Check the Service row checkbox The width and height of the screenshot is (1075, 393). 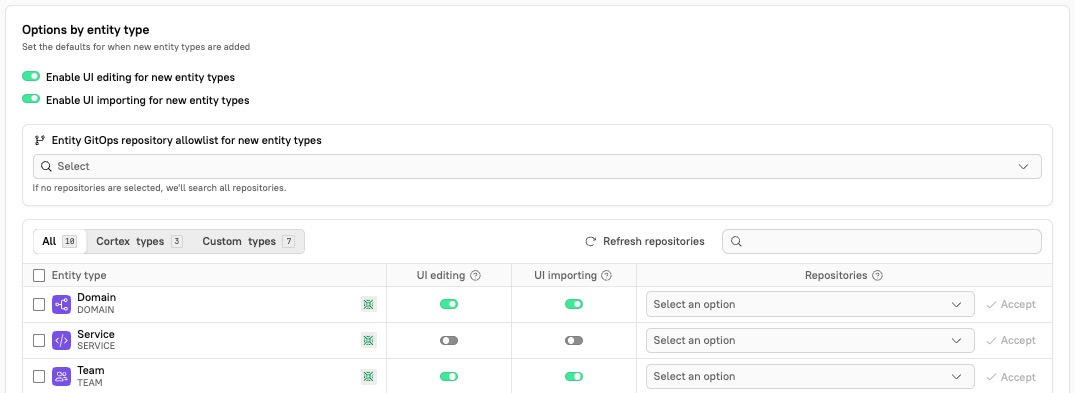(39, 340)
